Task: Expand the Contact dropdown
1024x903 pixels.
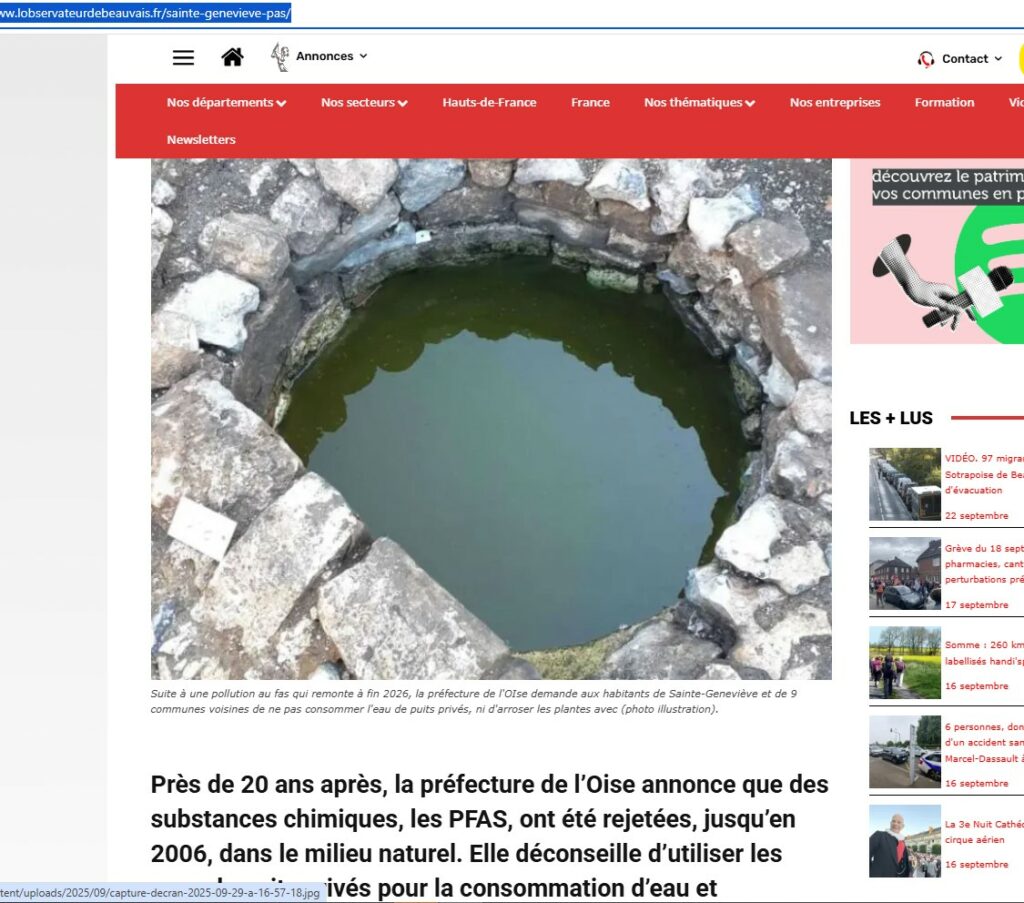Action: click(x=971, y=59)
